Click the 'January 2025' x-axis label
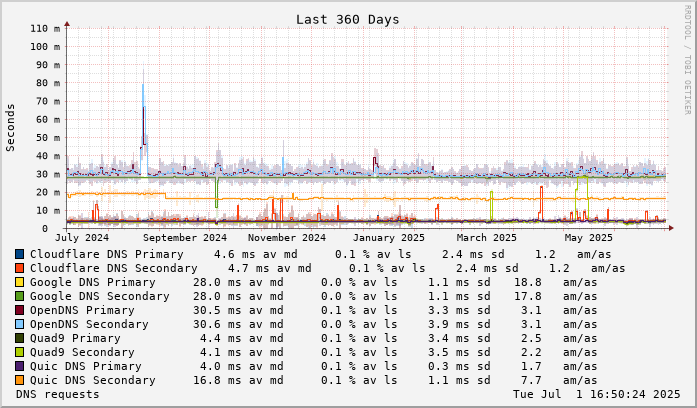Image resolution: width=697 pixels, height=408 pixels. [389, 237]
